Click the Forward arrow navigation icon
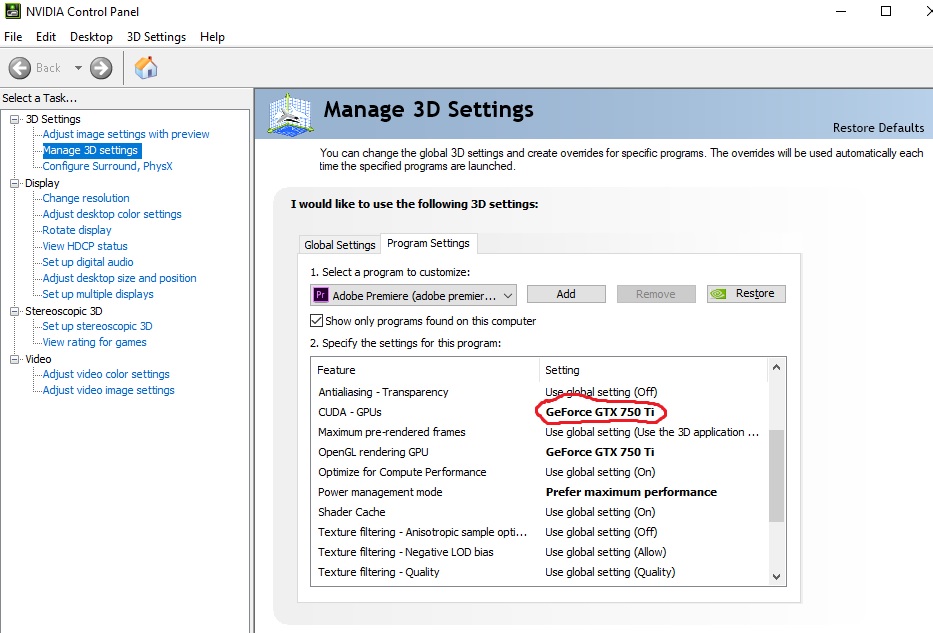933x633 pixels. (101, 68)
